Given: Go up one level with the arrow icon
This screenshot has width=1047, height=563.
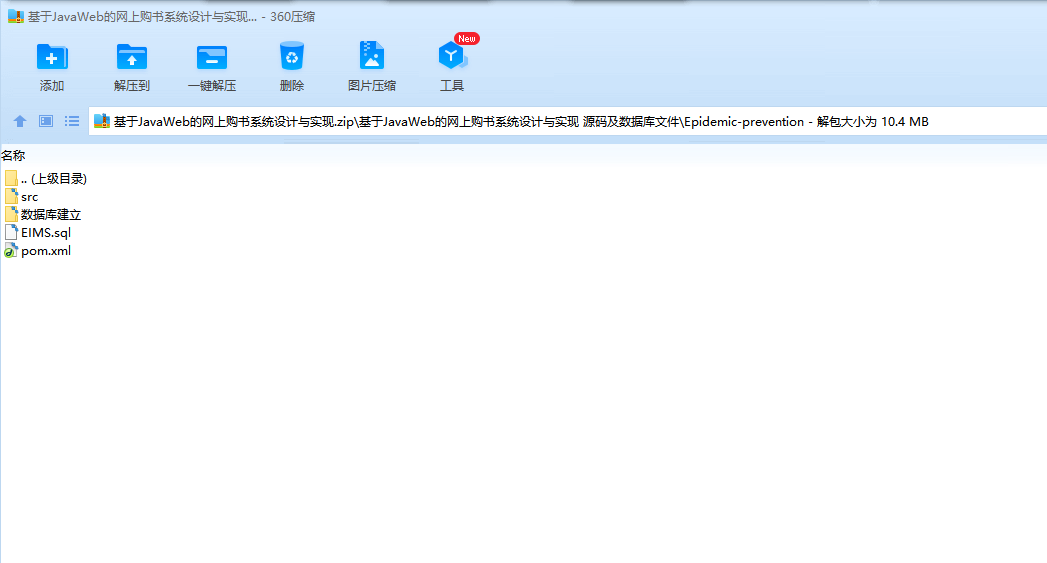Looking at the screenshot, I should pyautogui.click(x=20, y=121).
